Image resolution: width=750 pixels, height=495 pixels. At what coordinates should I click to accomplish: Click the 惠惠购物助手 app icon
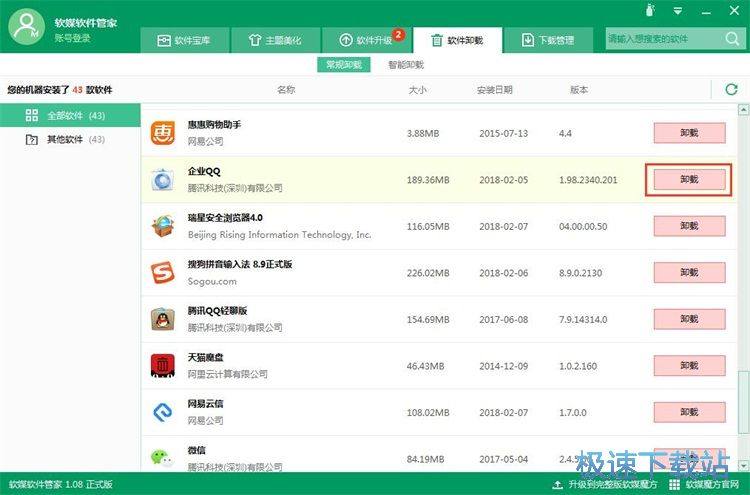click(163, 133)
